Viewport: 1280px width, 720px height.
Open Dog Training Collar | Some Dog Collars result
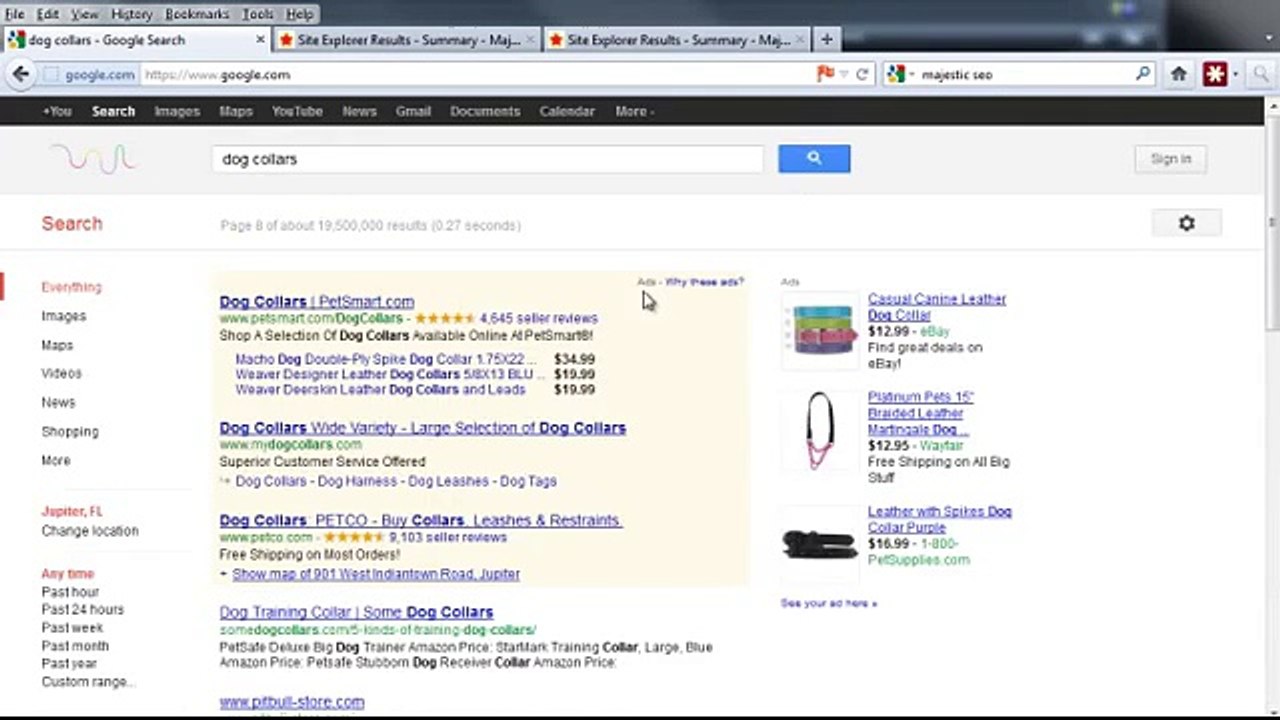(356, 612)
